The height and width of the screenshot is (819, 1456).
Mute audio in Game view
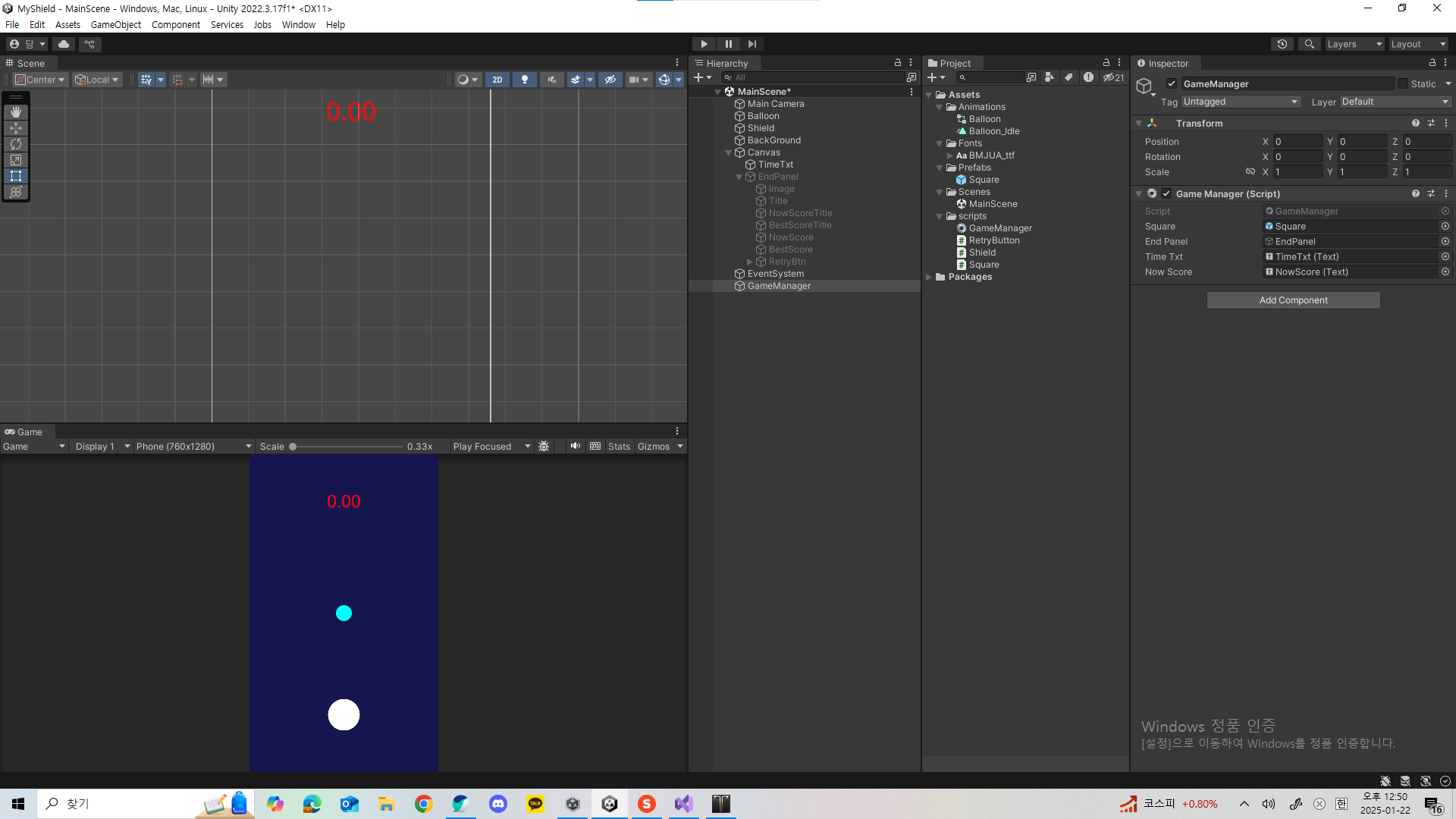(x=576, y=447)
